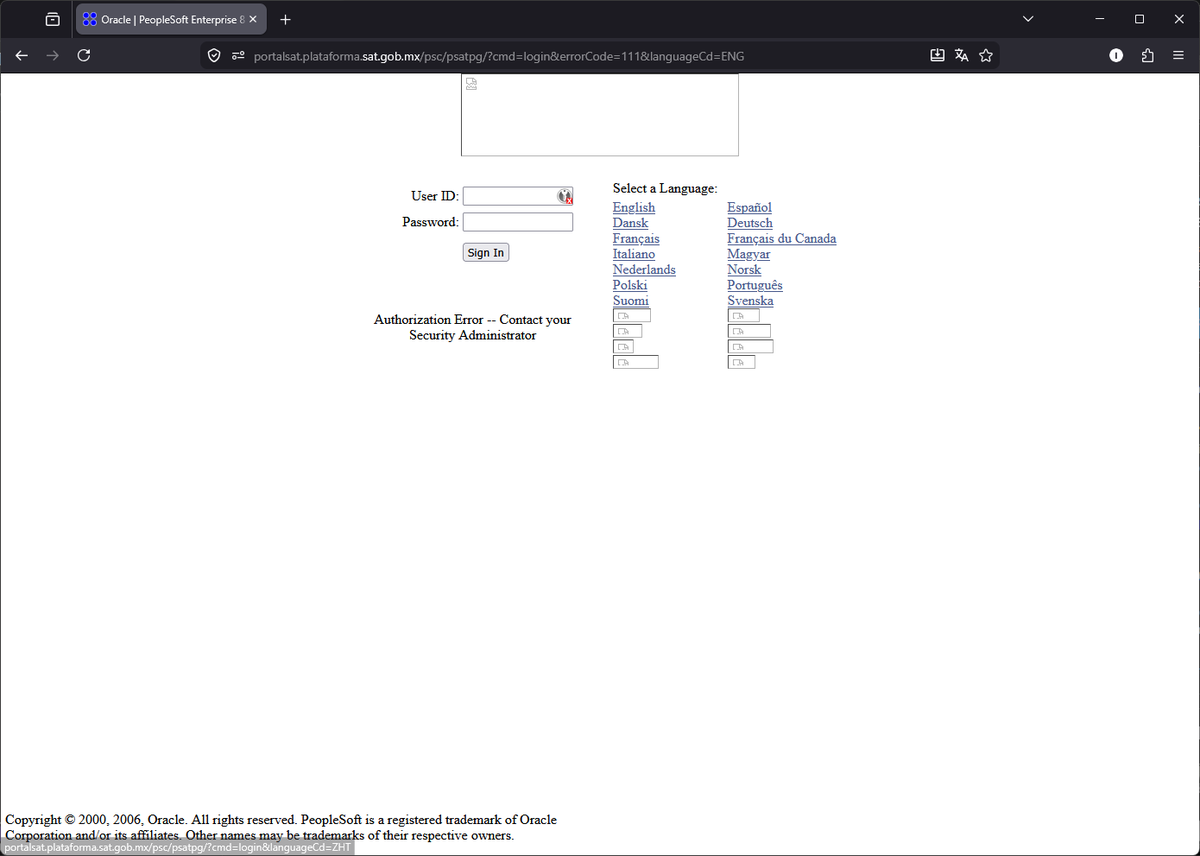Open the hamburger application menu

click(1178, 56)
